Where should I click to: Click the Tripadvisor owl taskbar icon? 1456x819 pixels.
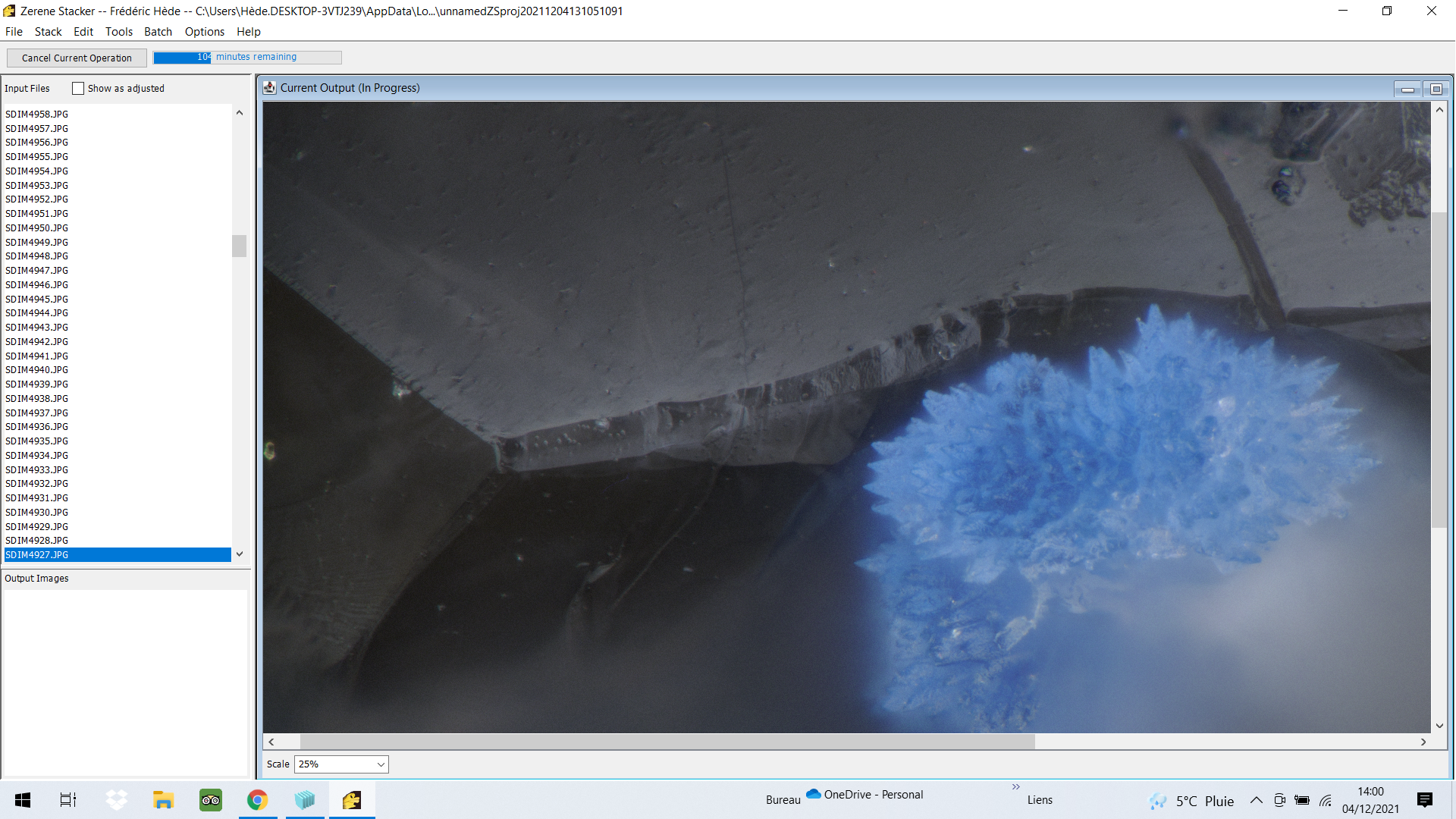tap(211, 800)
